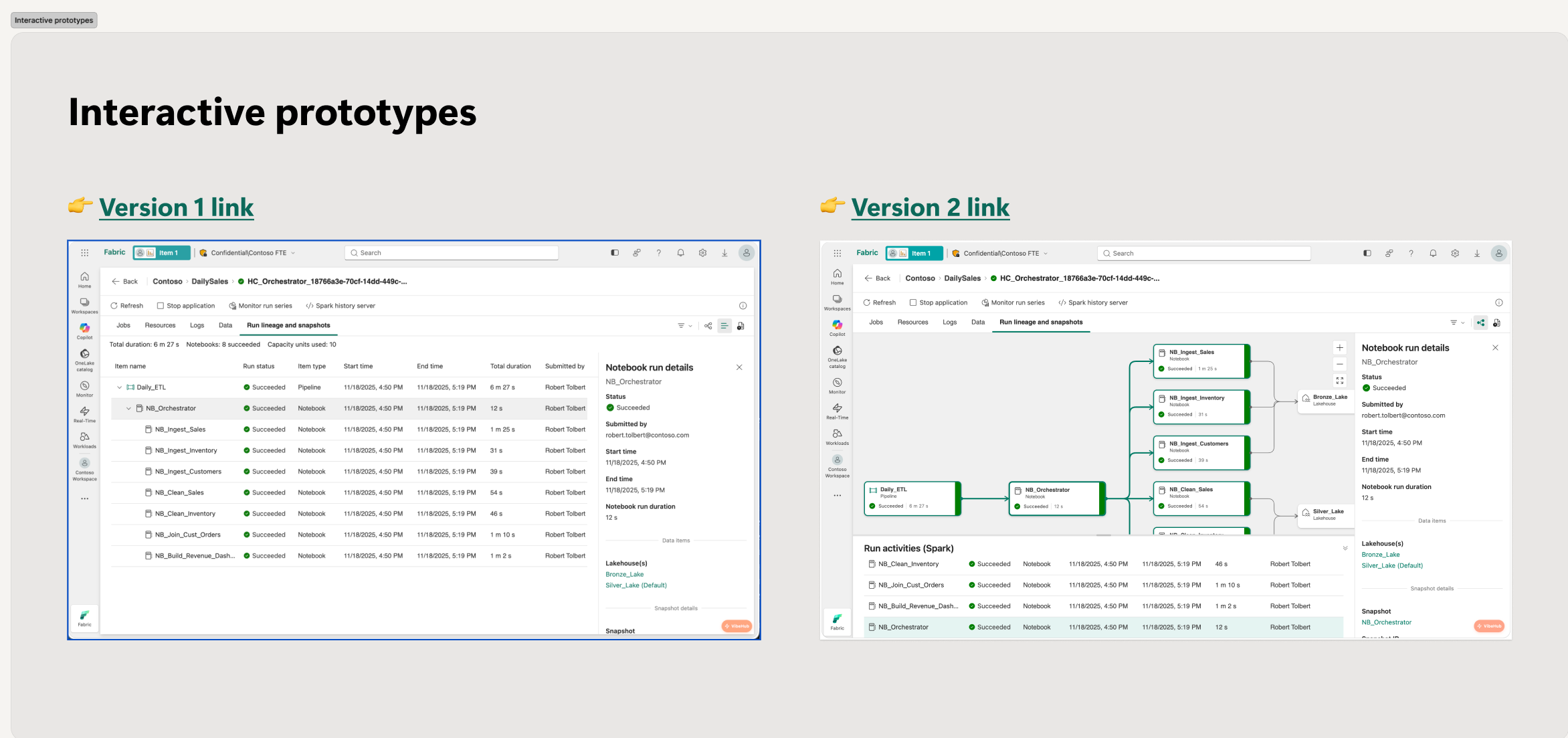
Task: Open app launcher grid in Version 1 prototype
Action: pos(85,253)
